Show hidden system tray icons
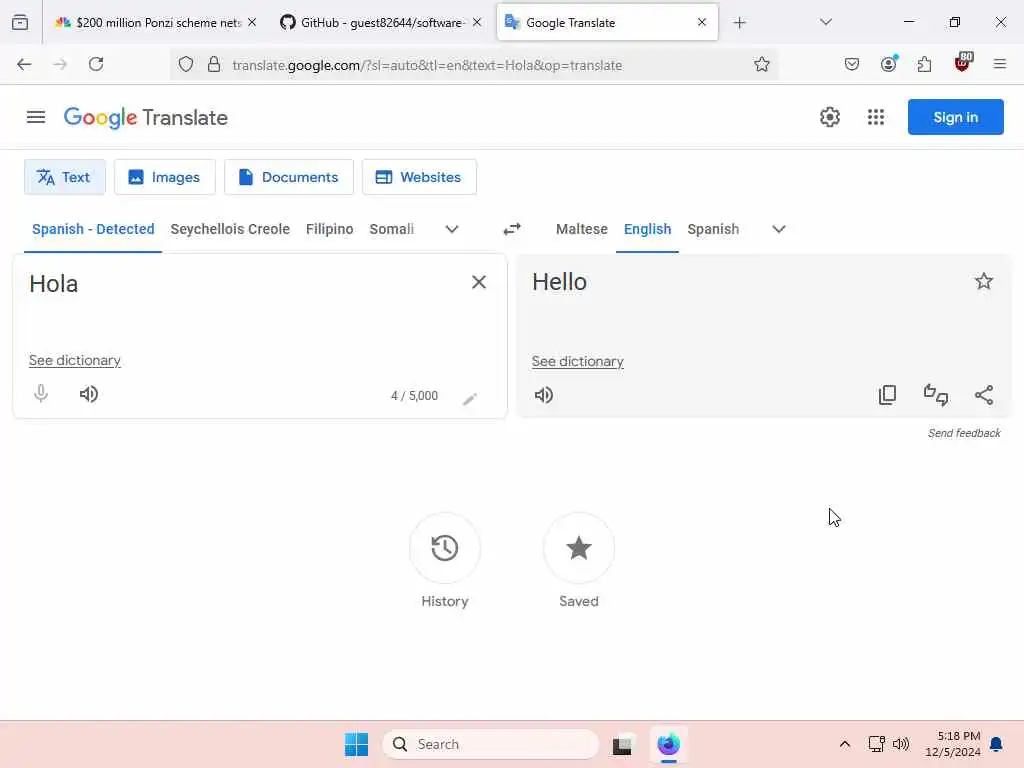1024x768 pixels. pos(844,744)
